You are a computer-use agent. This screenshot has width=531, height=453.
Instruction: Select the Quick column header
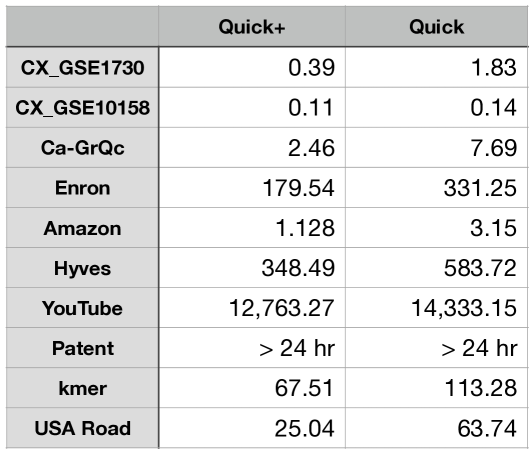click(437, 26)
